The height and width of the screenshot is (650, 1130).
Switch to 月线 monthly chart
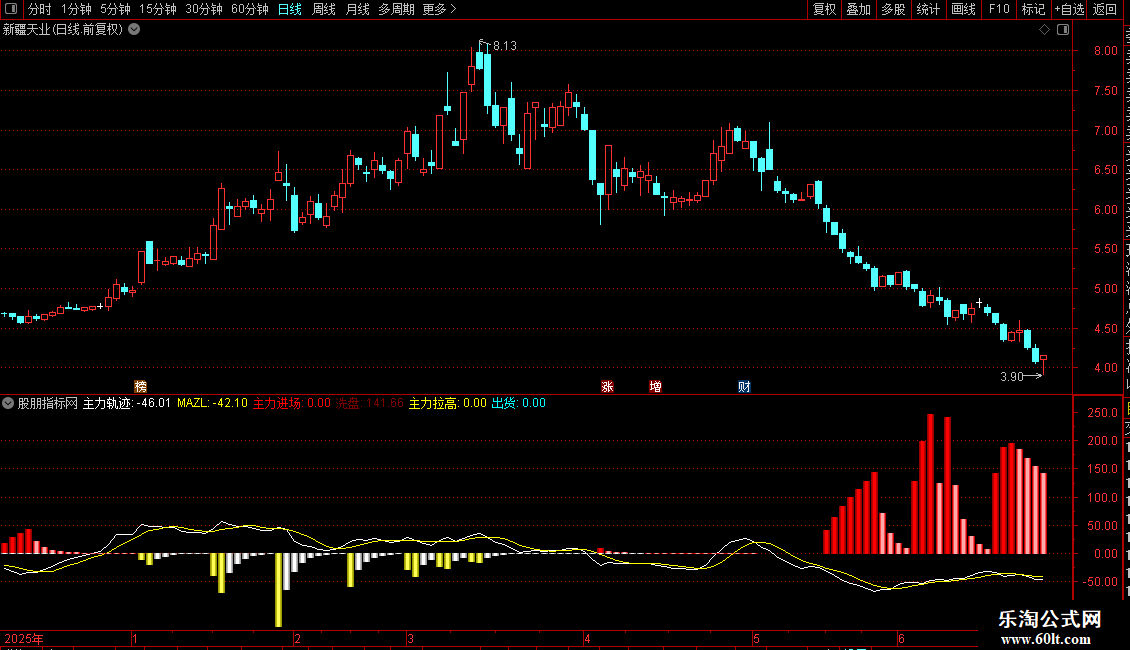(357, 9)
